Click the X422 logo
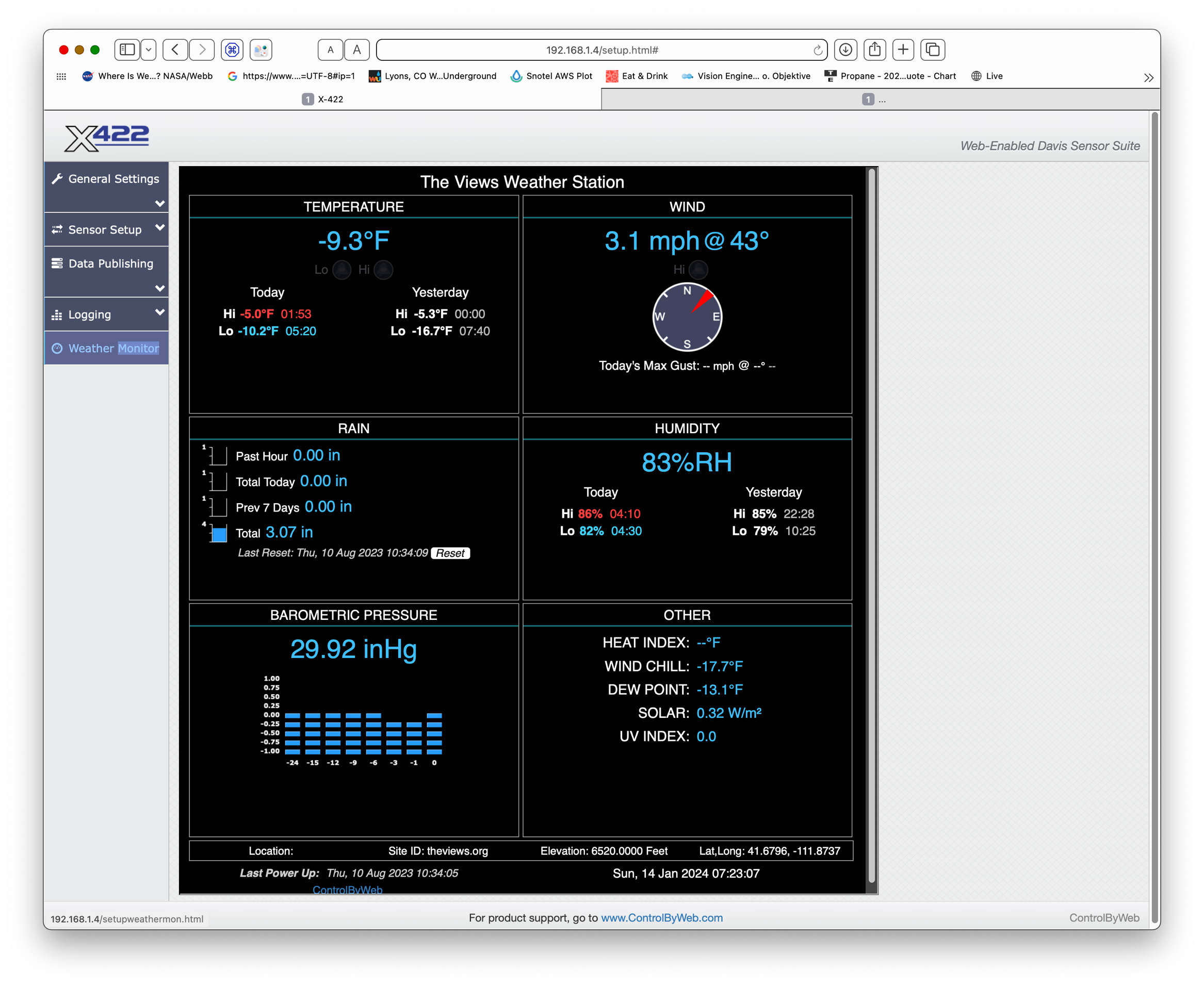The image size is (1204, 987). pyautogui.click(x=106, y=138)
